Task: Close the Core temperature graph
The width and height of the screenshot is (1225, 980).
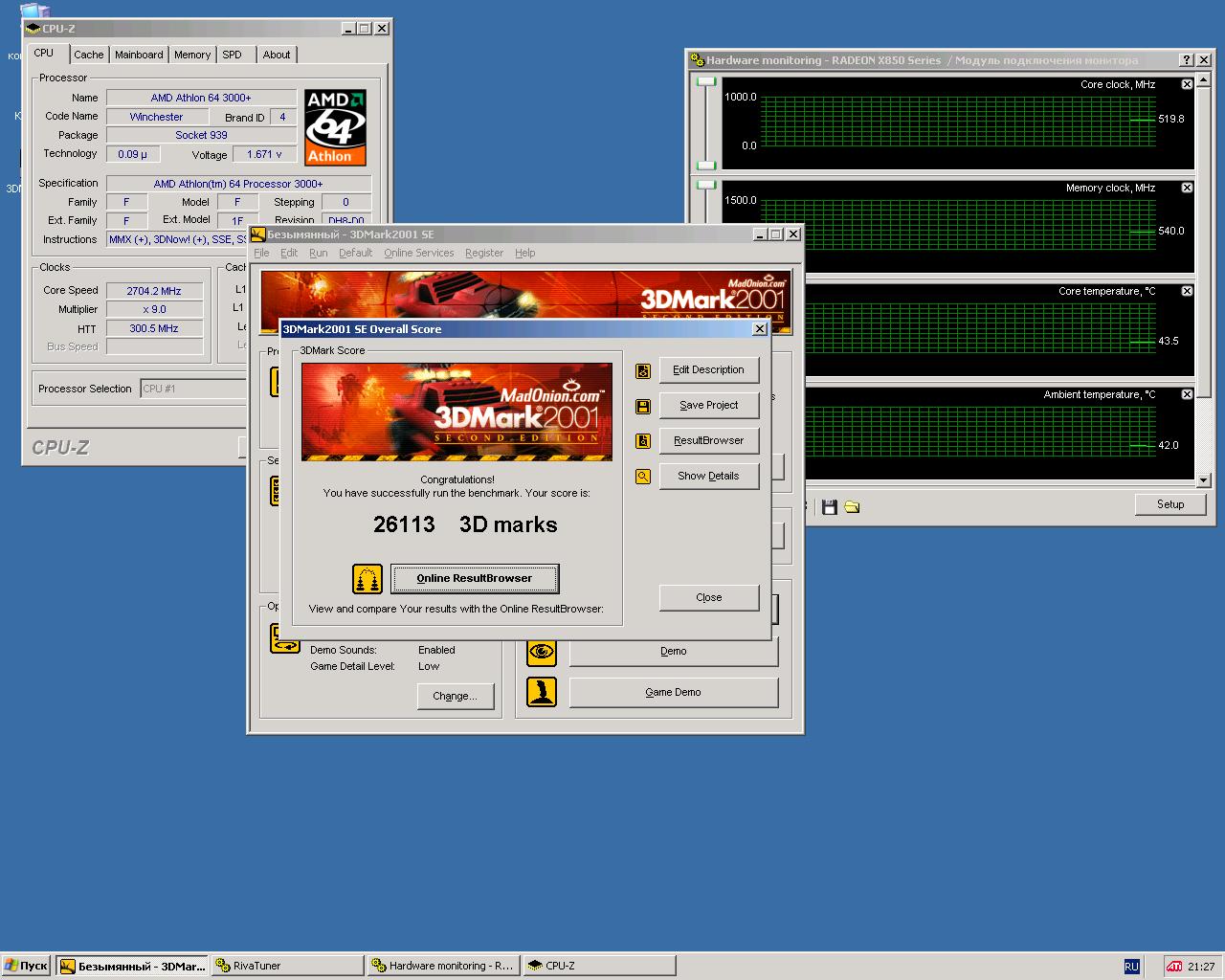Action: click(x=1187, y=291)
